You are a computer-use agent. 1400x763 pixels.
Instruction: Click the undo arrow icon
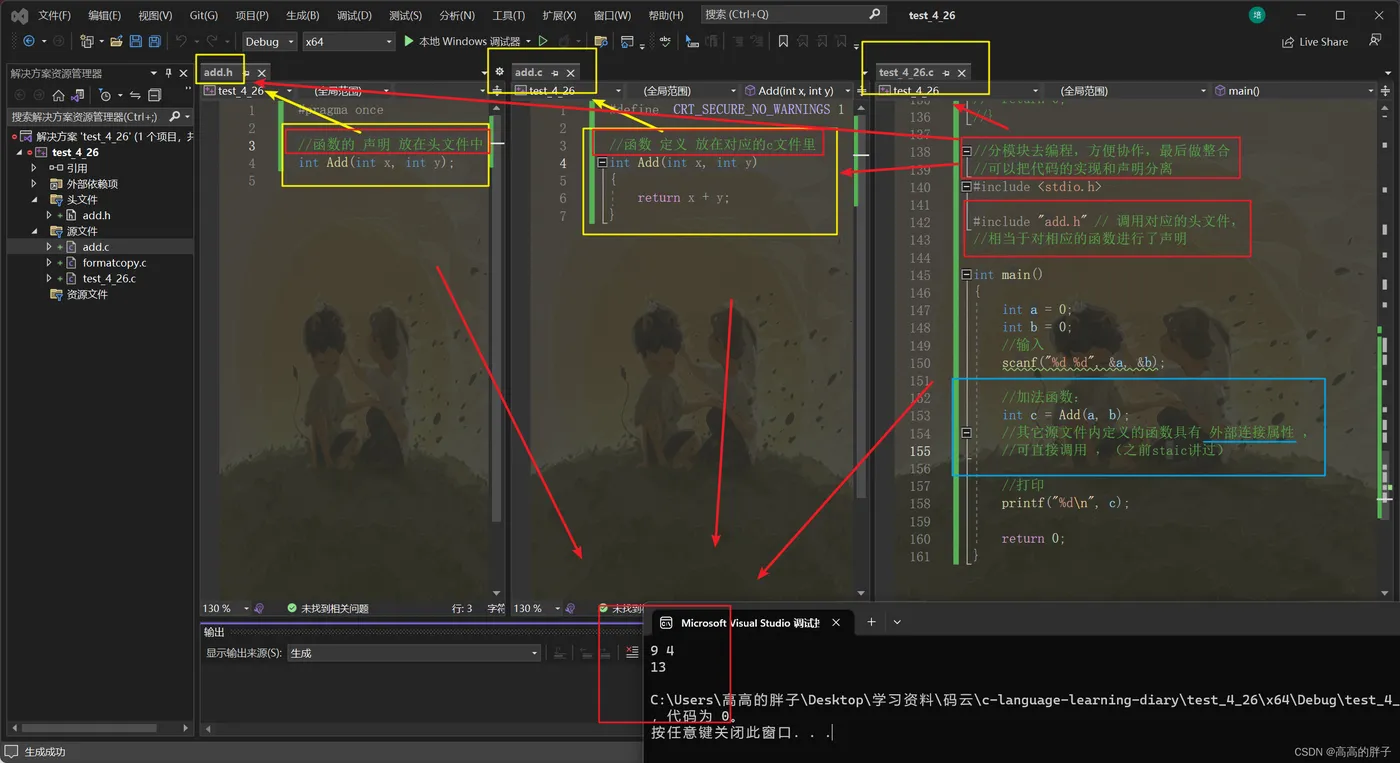tap(181, 42)
